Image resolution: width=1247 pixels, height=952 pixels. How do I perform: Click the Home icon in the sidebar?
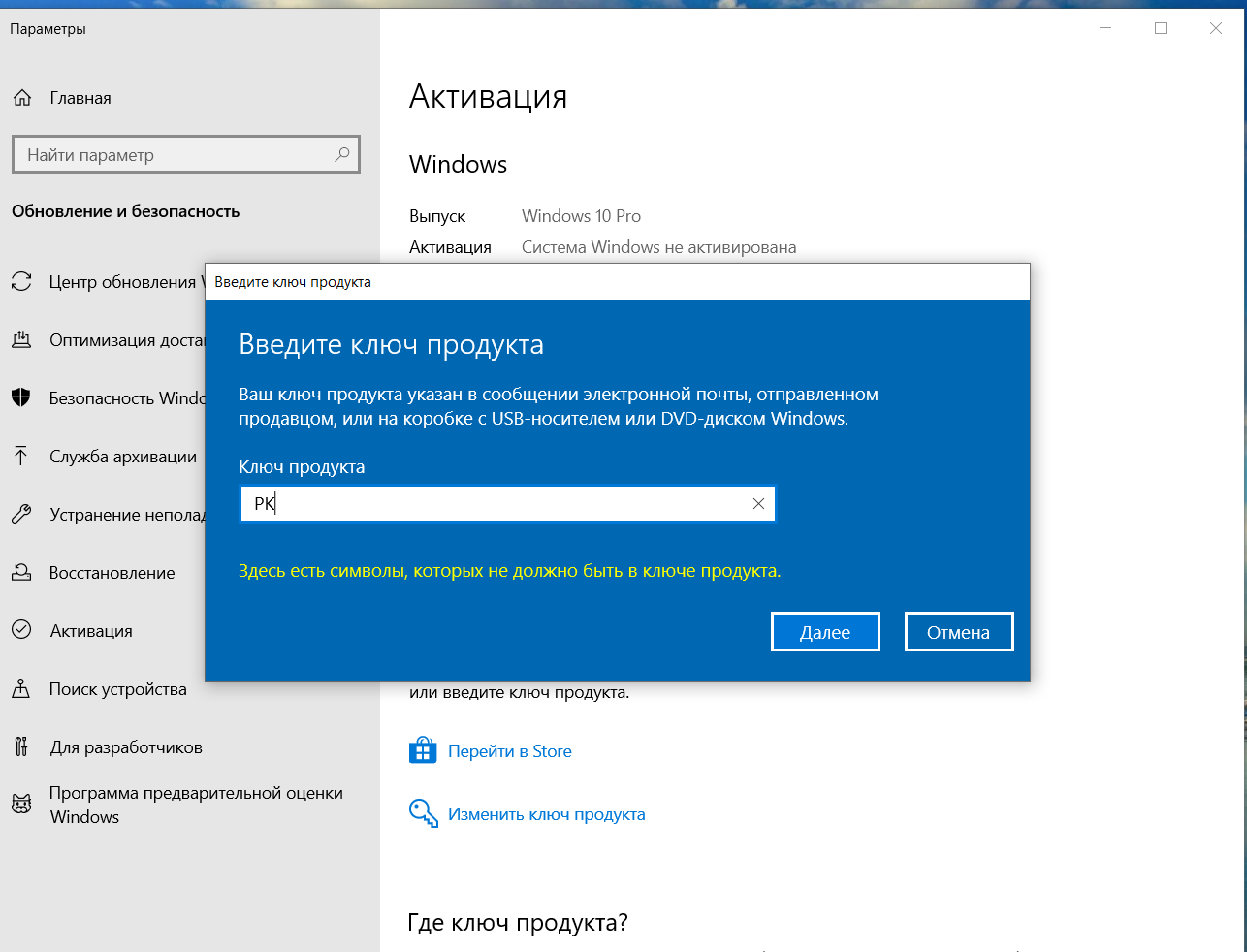click(22, 98)
